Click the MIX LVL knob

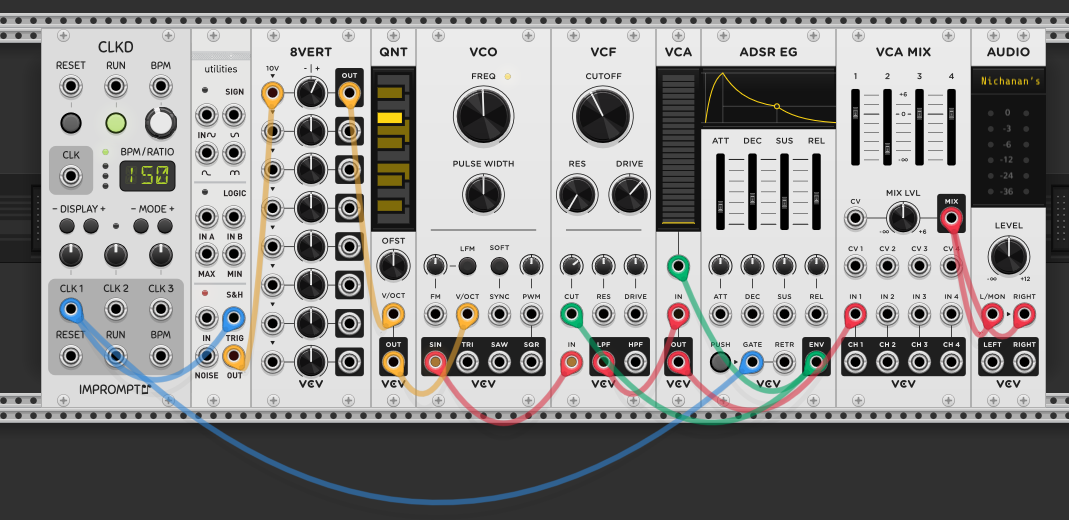tap(903, 219)
